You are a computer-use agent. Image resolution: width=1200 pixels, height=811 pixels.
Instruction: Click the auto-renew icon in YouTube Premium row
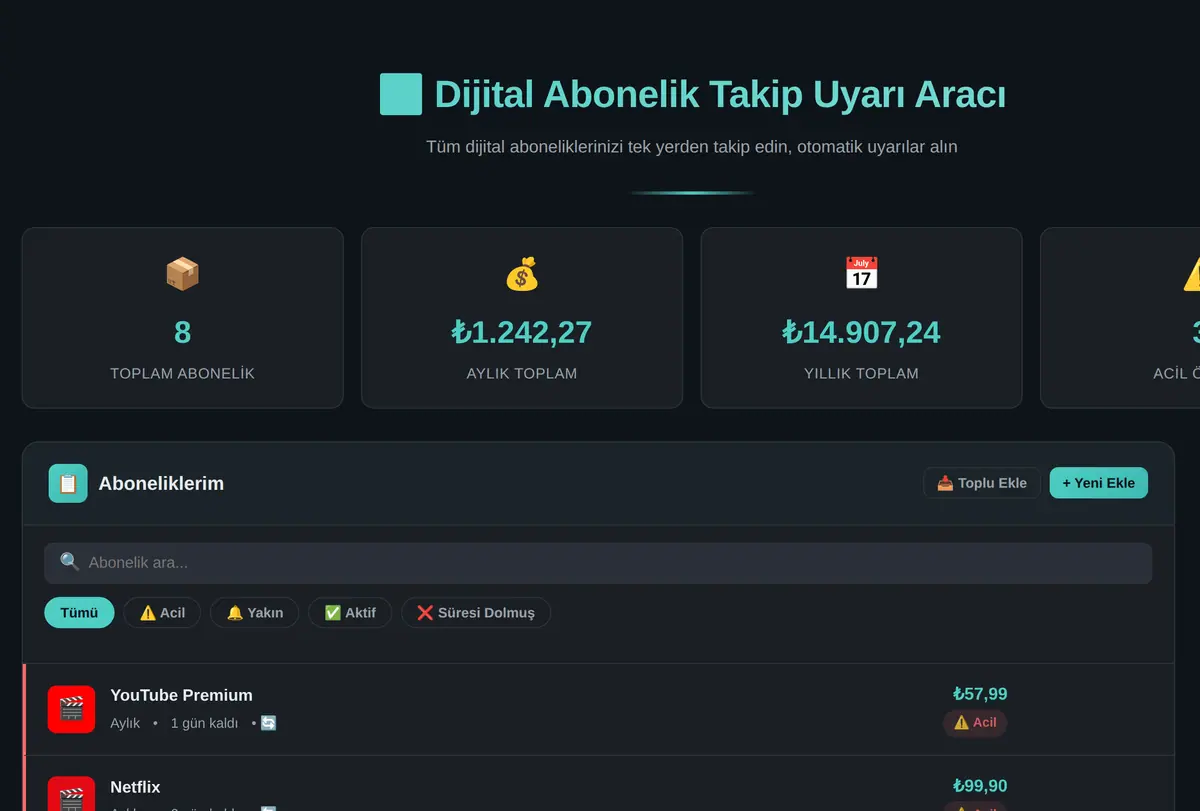pos(268,723)
